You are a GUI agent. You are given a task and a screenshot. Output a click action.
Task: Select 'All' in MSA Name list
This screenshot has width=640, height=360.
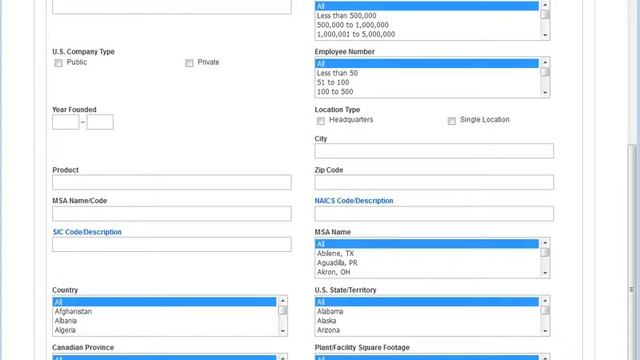427,244
